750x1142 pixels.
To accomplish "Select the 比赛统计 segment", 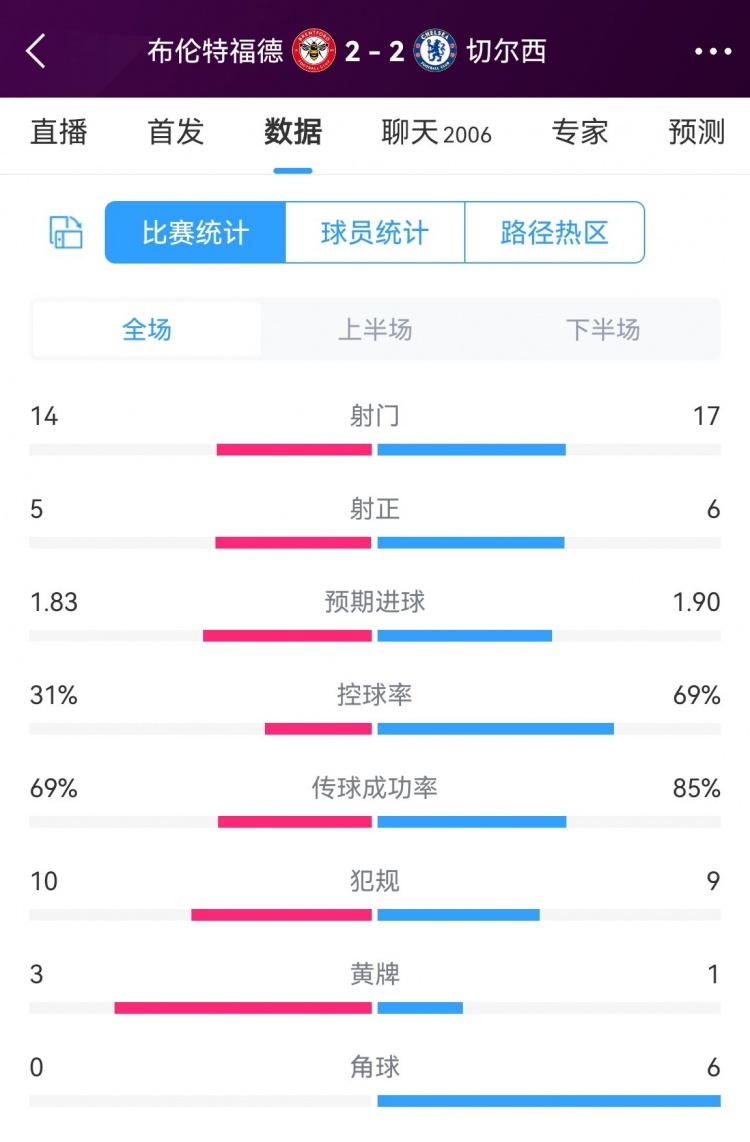I will [195, 233].
